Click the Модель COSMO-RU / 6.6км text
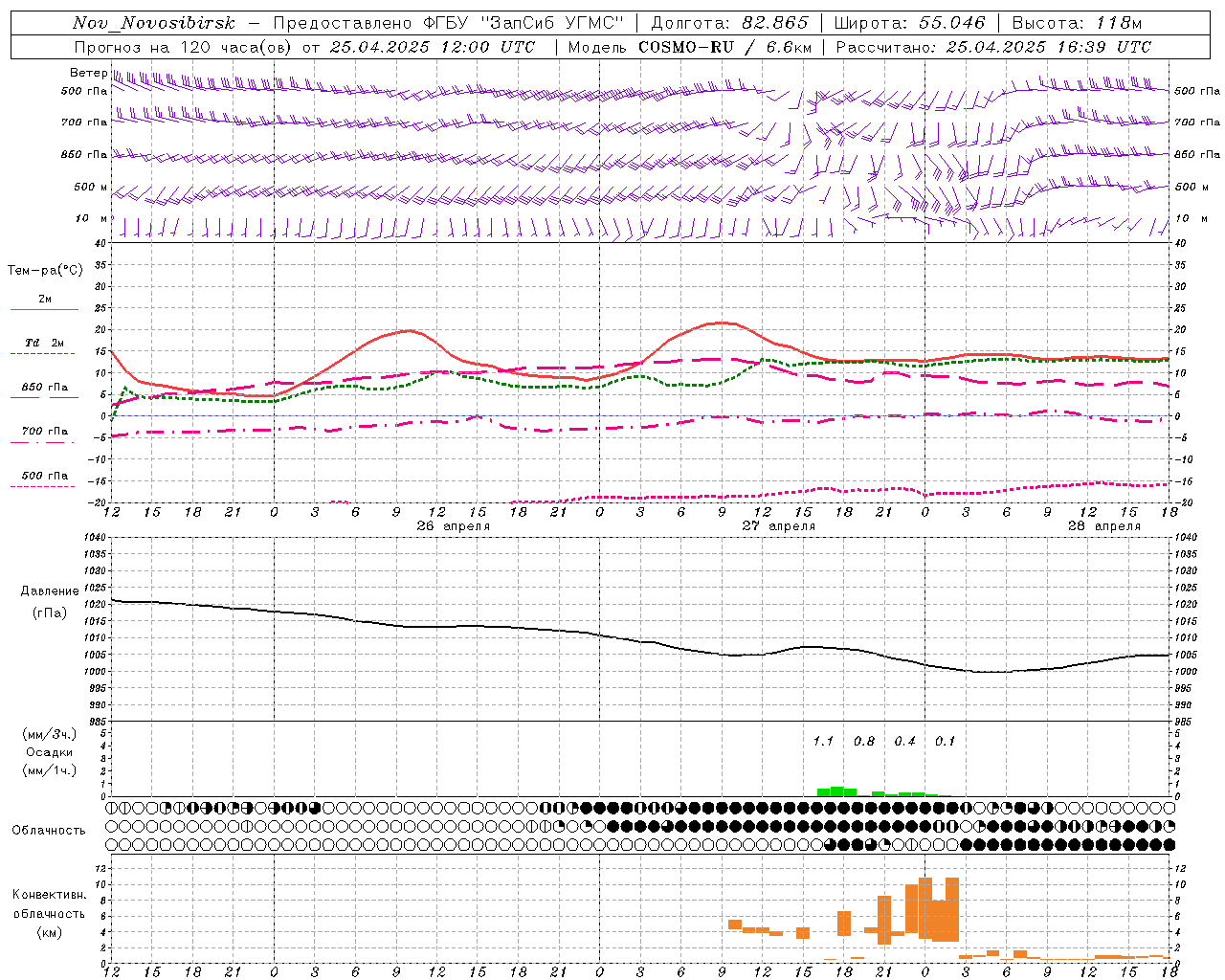The height and width of the screenshot is (980, 1225). pos(689,47)
